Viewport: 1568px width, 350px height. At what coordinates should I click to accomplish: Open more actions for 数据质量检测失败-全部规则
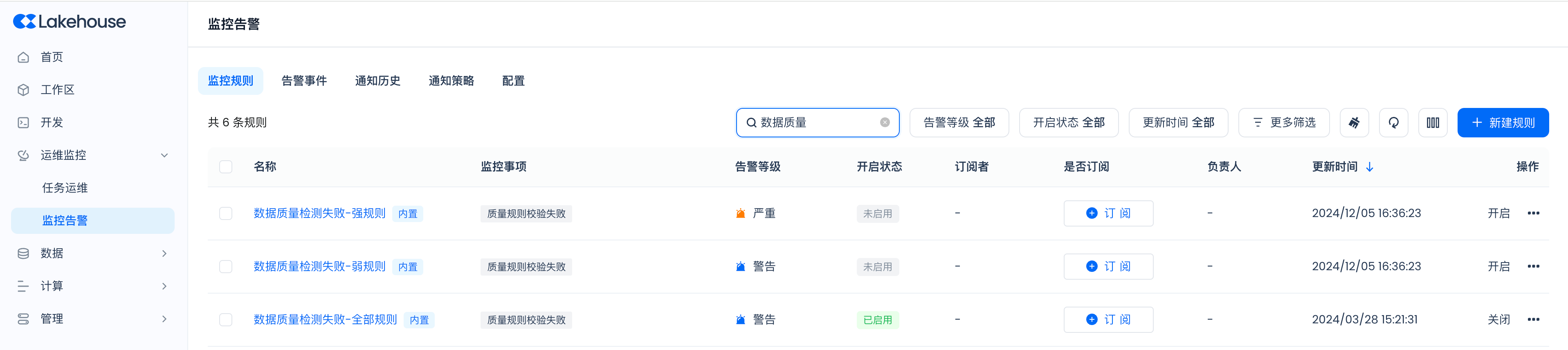[1533, 320]
